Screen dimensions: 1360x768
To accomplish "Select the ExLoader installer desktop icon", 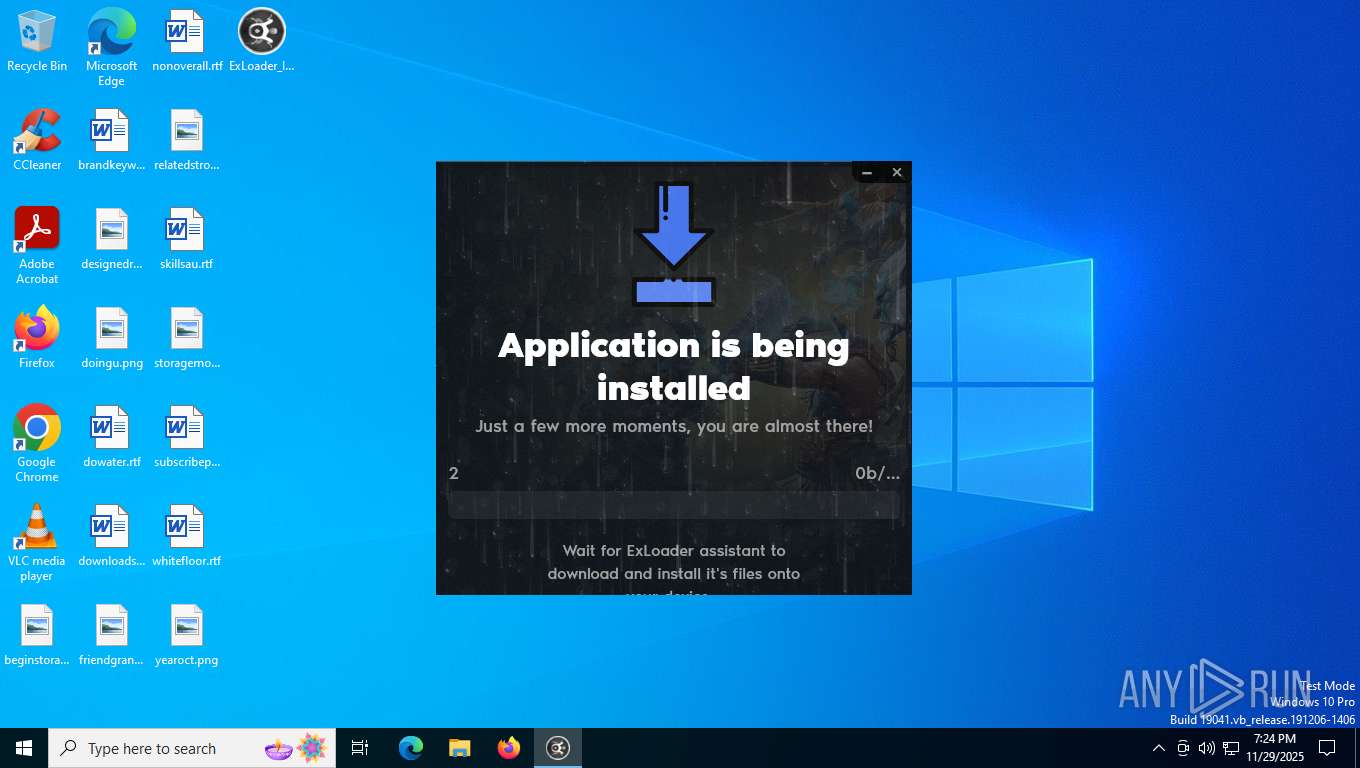I will pos(262,41).
